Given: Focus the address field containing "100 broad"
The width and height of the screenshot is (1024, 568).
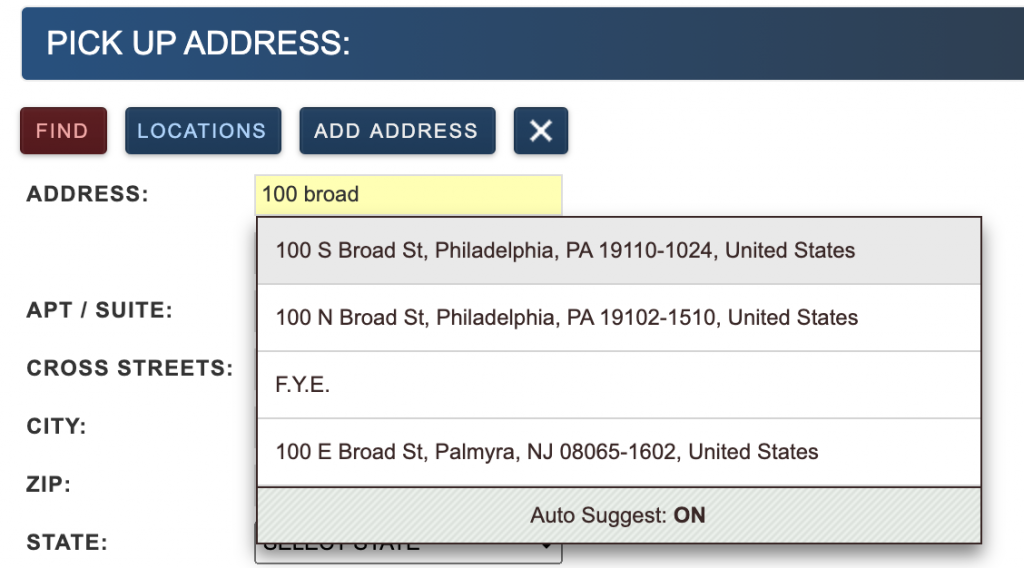Looking at the screenshot, I should (x=408, y=194).
